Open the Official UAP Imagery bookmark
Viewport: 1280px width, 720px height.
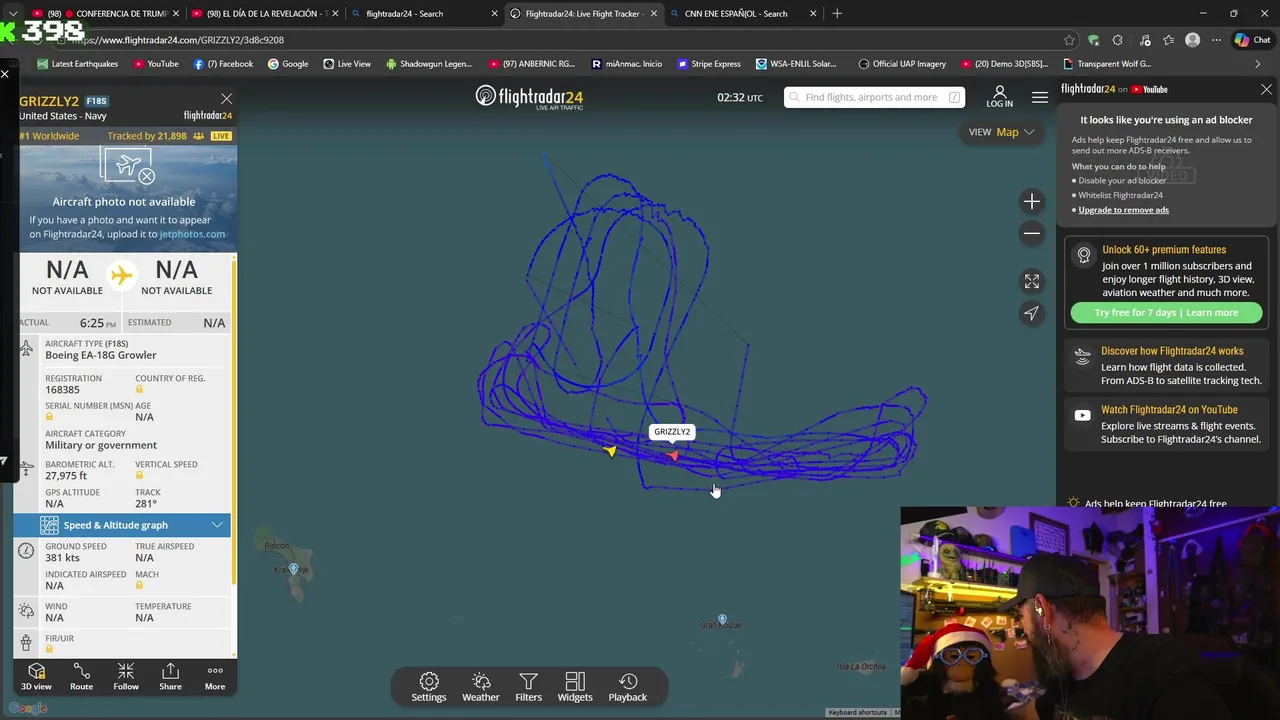[902, 64]
